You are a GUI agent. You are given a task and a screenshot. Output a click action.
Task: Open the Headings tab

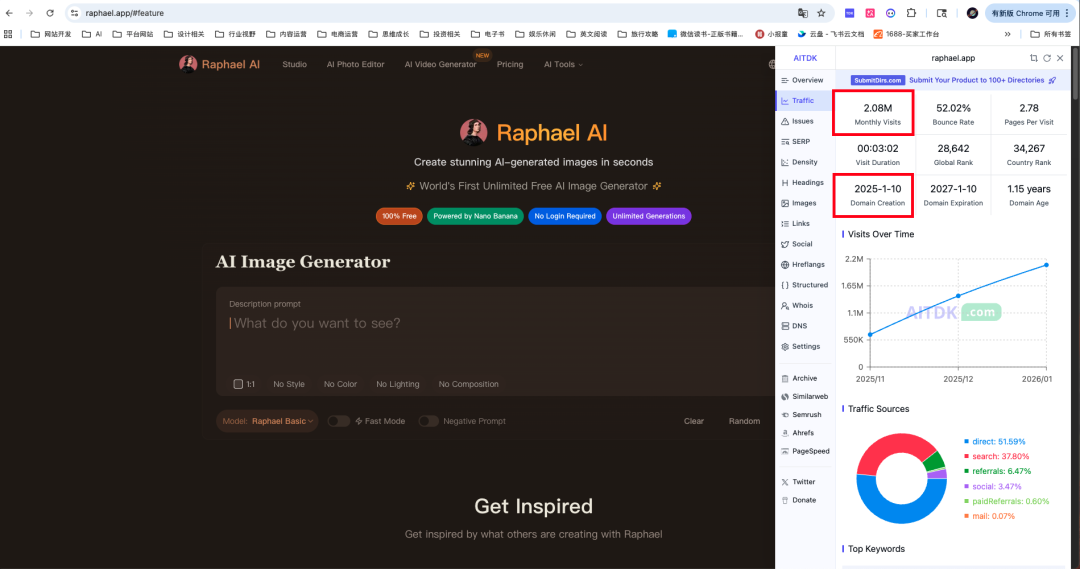803,183
